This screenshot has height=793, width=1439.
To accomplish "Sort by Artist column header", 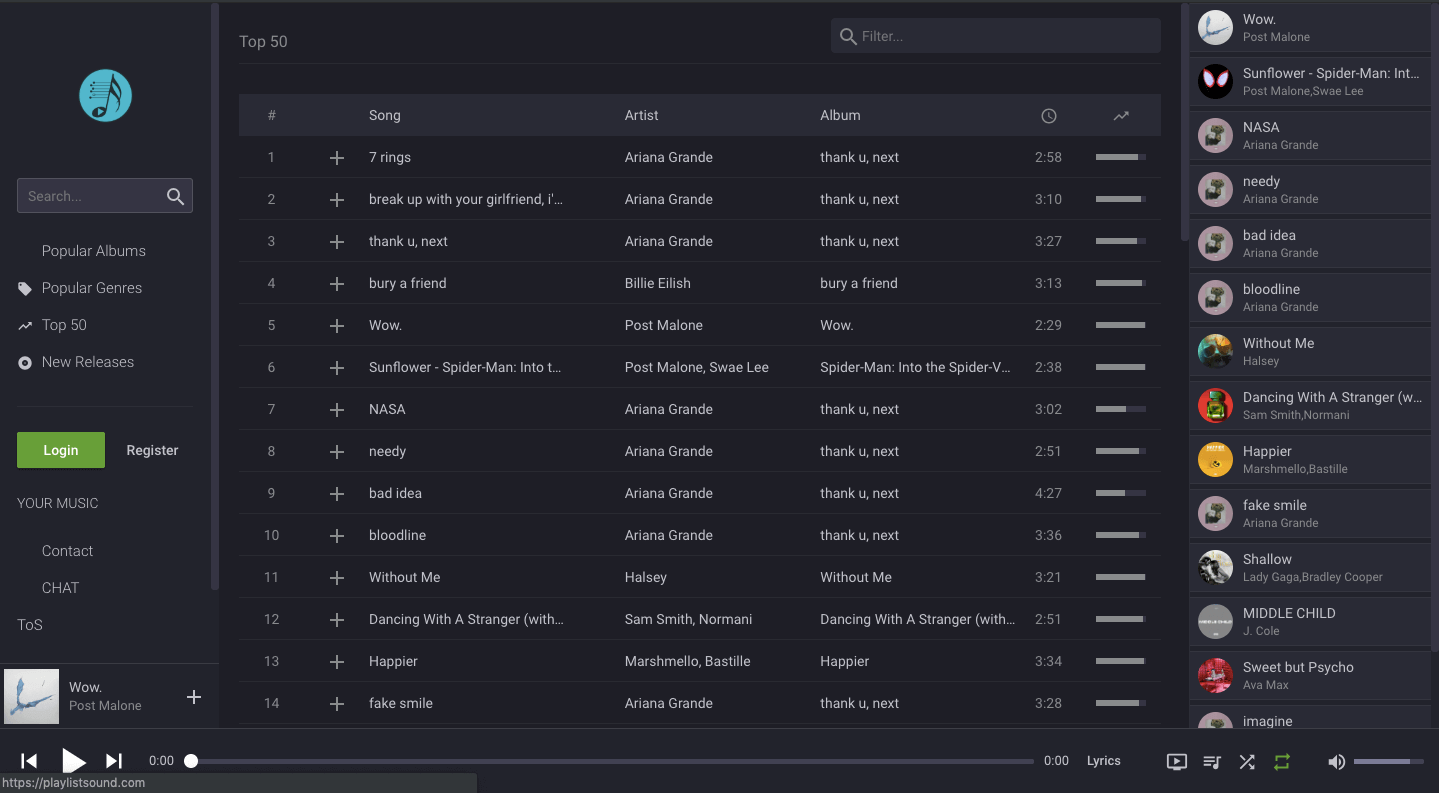I will (x=642, y=115).
